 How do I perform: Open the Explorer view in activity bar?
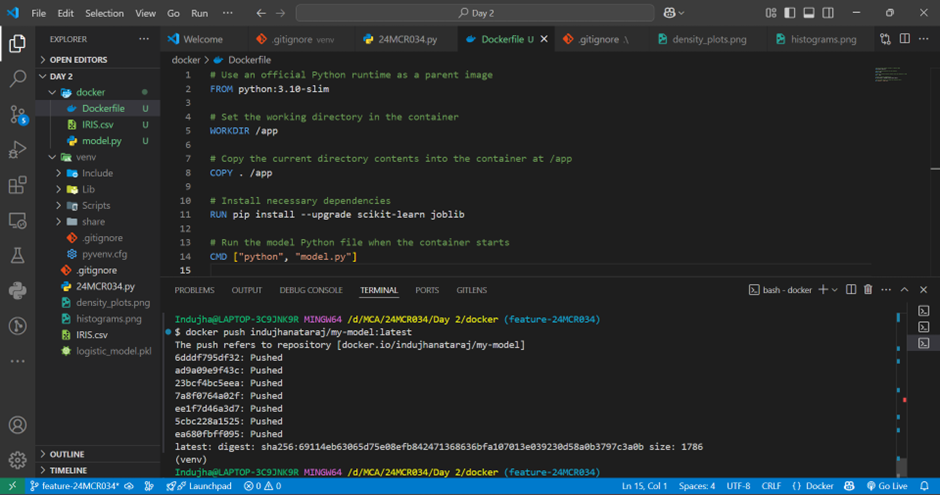[17, 43]
